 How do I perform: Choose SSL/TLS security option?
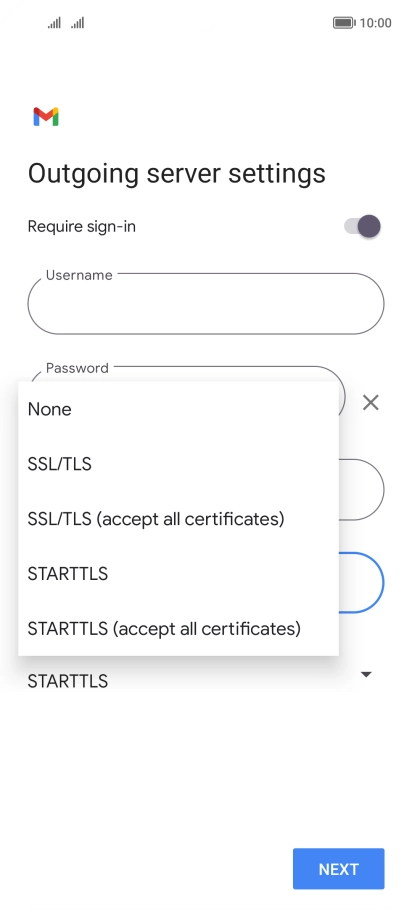(x=178, y=464)
